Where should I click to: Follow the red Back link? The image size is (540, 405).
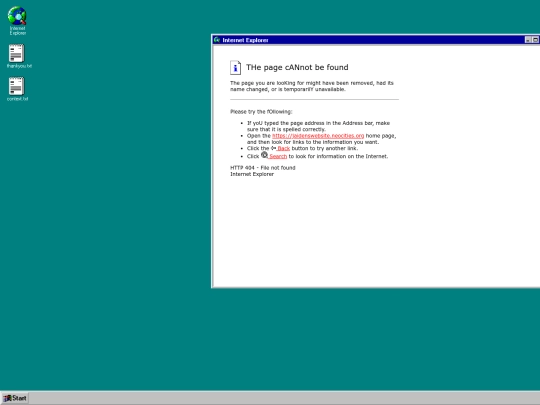pos(283,148)
